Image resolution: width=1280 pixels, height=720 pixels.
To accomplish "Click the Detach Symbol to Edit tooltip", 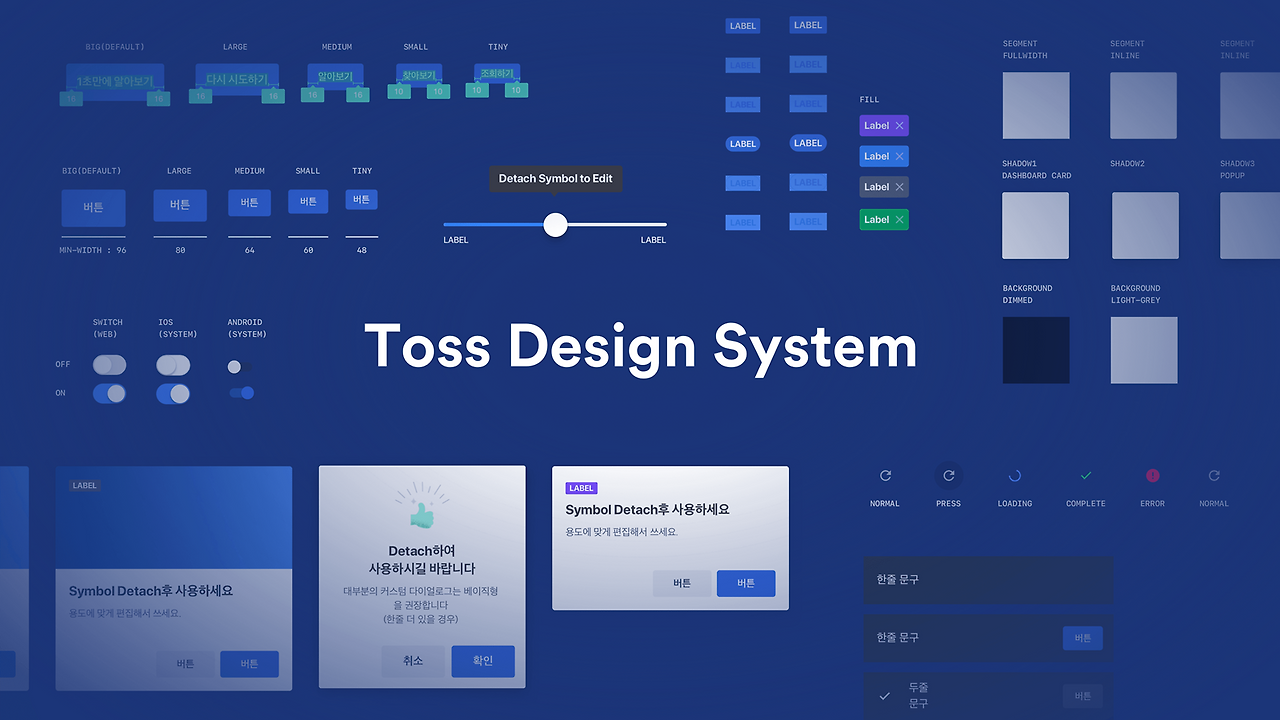I will pos(555,179).
